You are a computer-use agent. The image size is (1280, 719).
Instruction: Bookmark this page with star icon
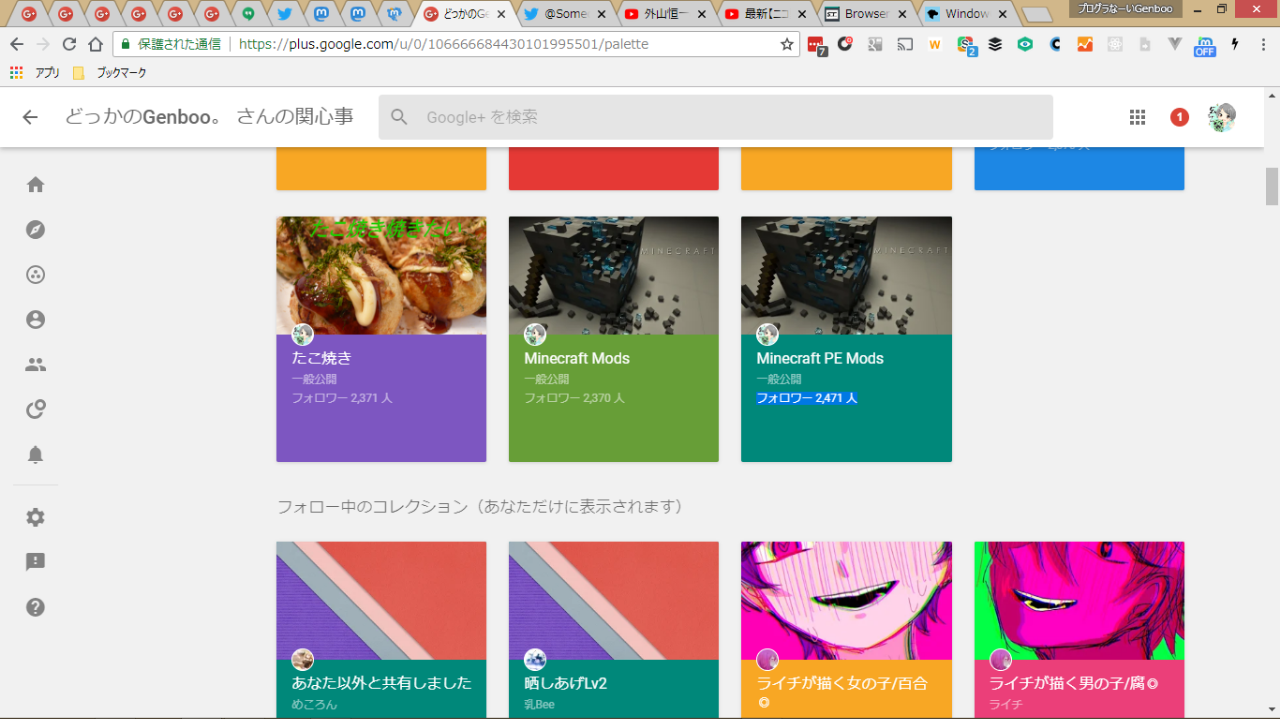click(787, 44)
